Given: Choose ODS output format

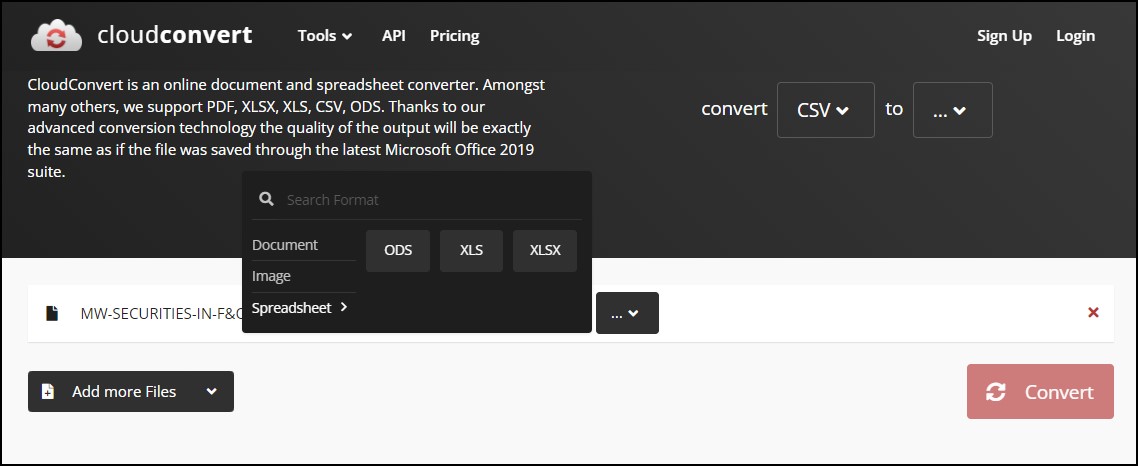Looking at the screenshot, I should pos(398,250).
